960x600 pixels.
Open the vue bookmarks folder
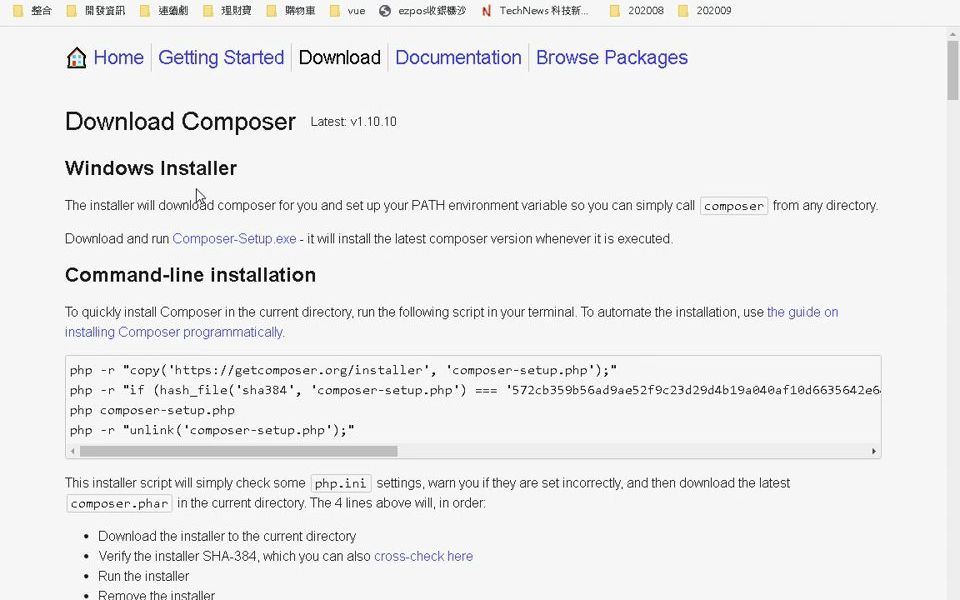tap(349, 11)
